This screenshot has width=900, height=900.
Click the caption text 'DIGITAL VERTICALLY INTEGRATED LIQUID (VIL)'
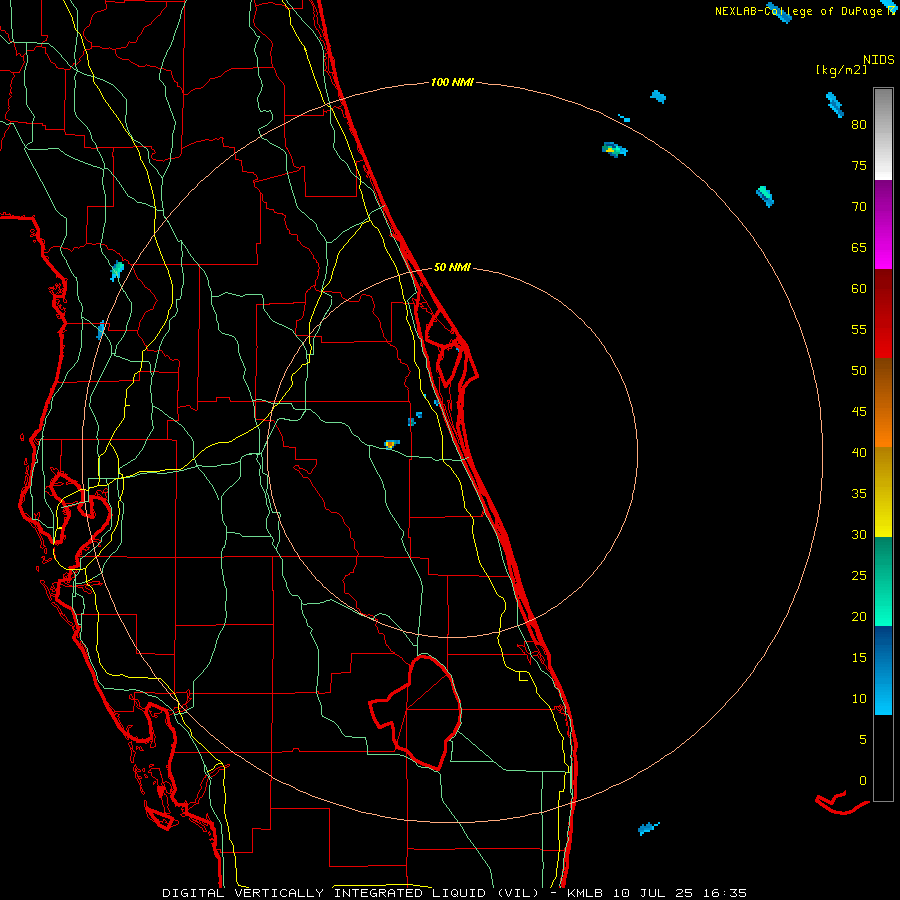(x=350, y=893)
